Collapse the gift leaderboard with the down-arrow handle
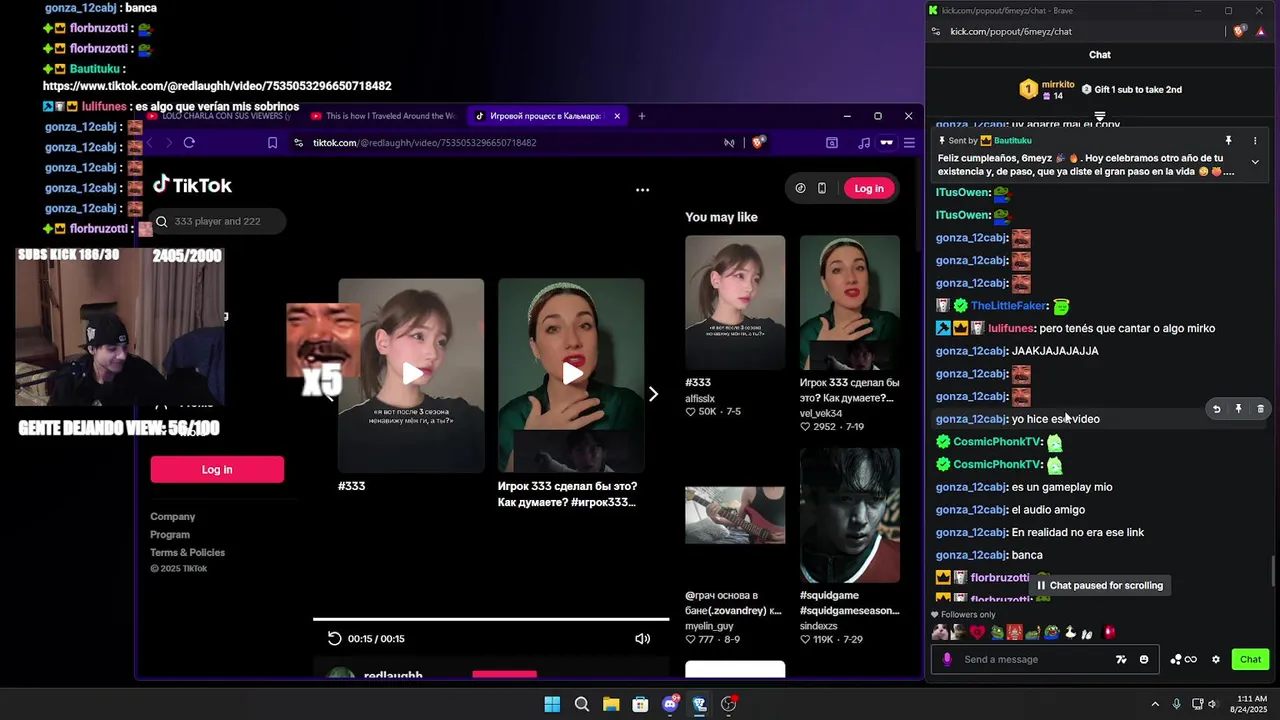This screenshot has height=720, width=1280. pos(1100,116)
